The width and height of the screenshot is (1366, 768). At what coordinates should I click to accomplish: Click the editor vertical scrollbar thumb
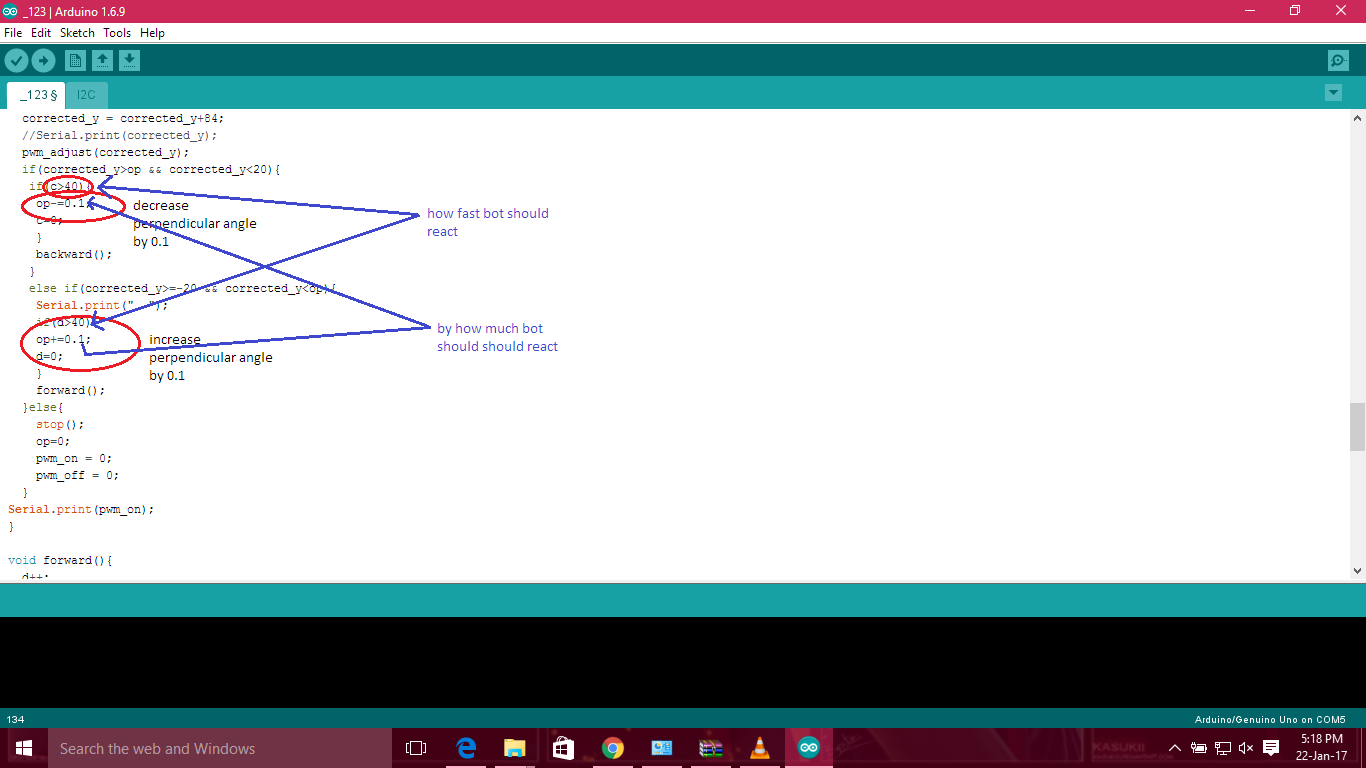point(1357,427)
